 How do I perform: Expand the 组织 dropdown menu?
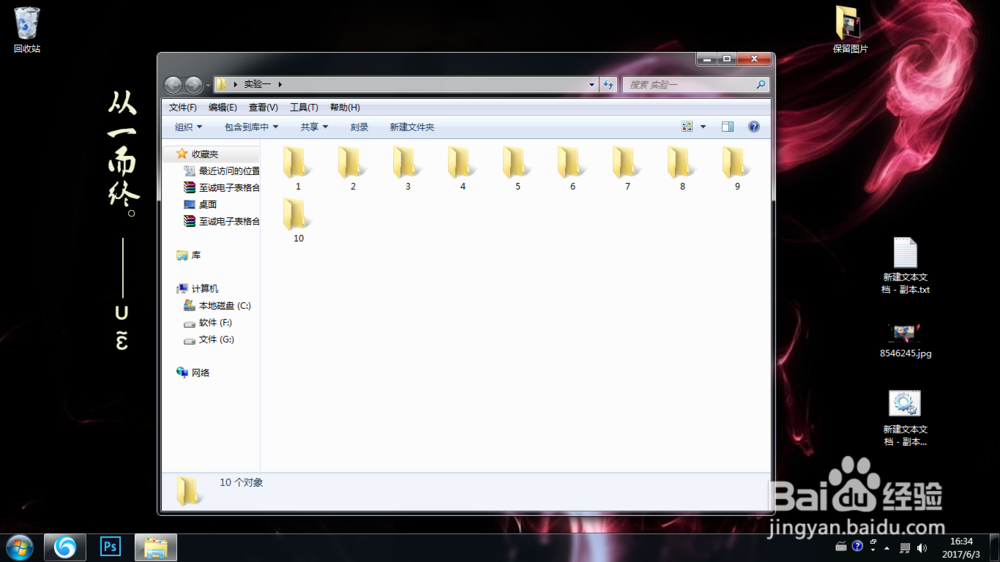[188, 127]
